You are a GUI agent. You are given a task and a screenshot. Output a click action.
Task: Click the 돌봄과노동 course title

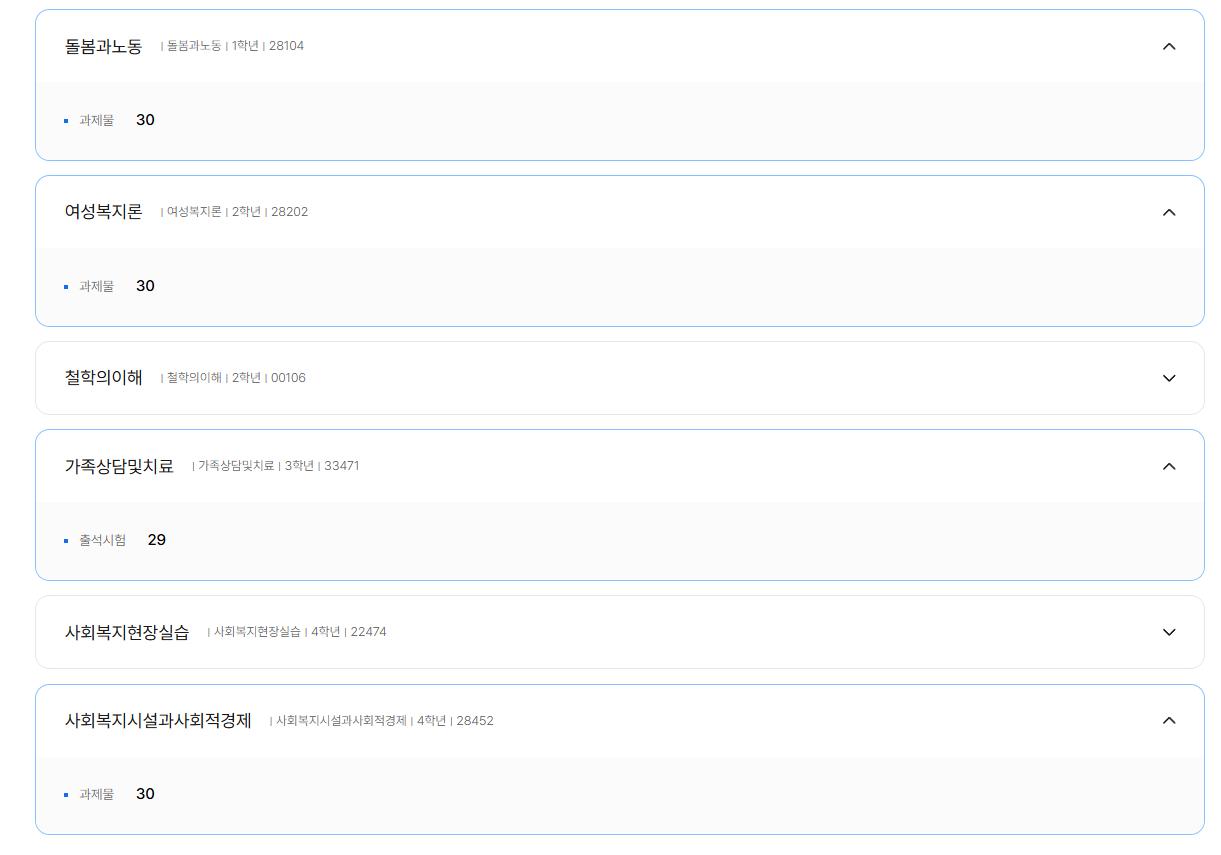click(104, 46)
